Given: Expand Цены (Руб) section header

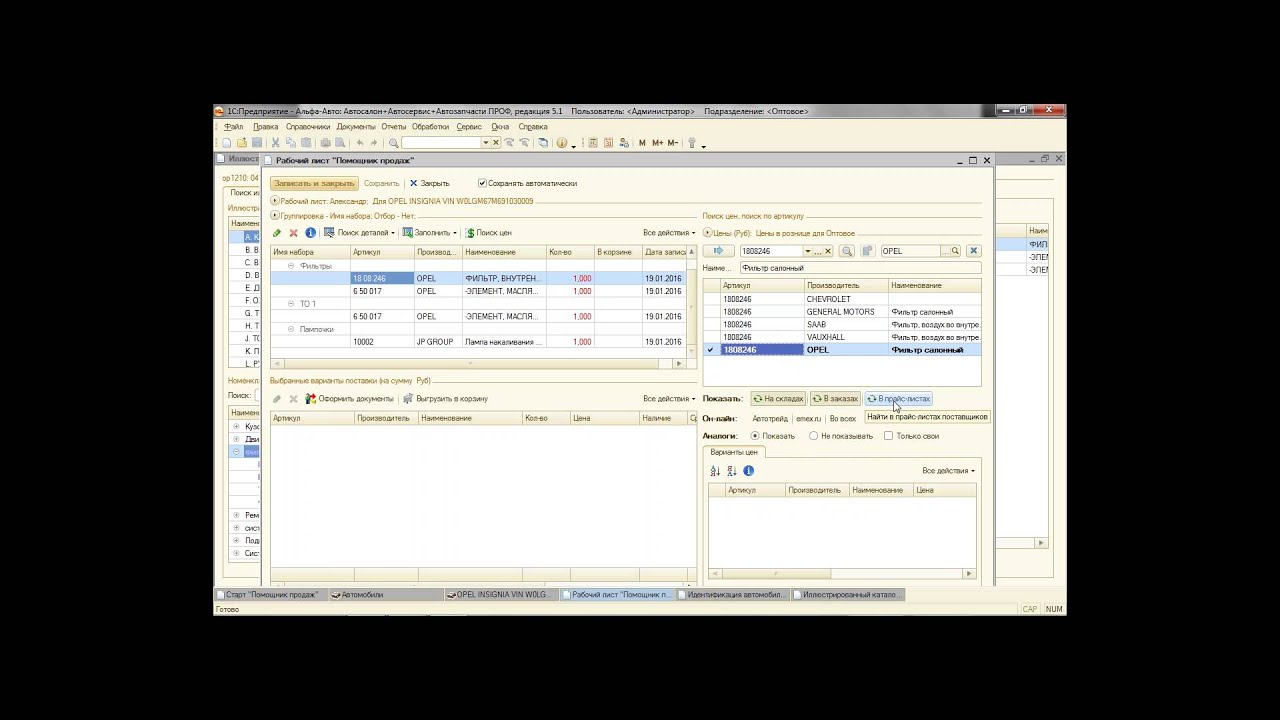Looking at the screenshot, I should [x=707, y=232].
